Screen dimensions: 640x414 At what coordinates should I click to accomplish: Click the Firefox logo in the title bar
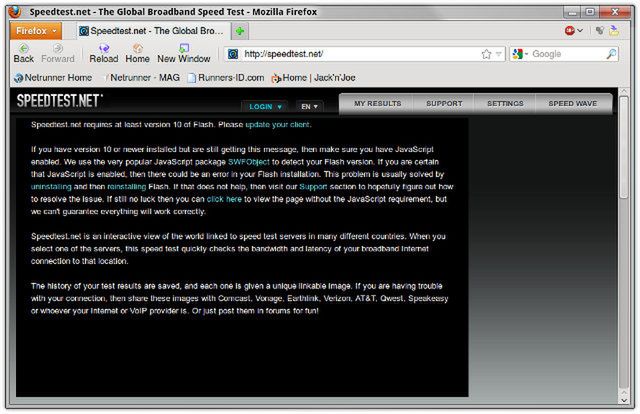[15, 11]
